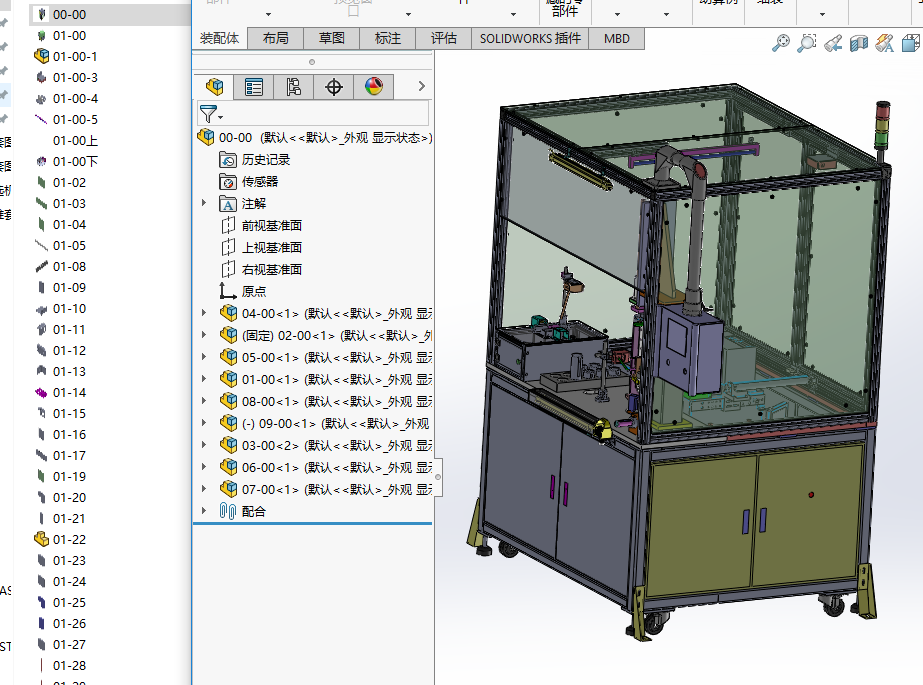
Task: Select the 前视基准面 front plane
Action: click(271, 225)
